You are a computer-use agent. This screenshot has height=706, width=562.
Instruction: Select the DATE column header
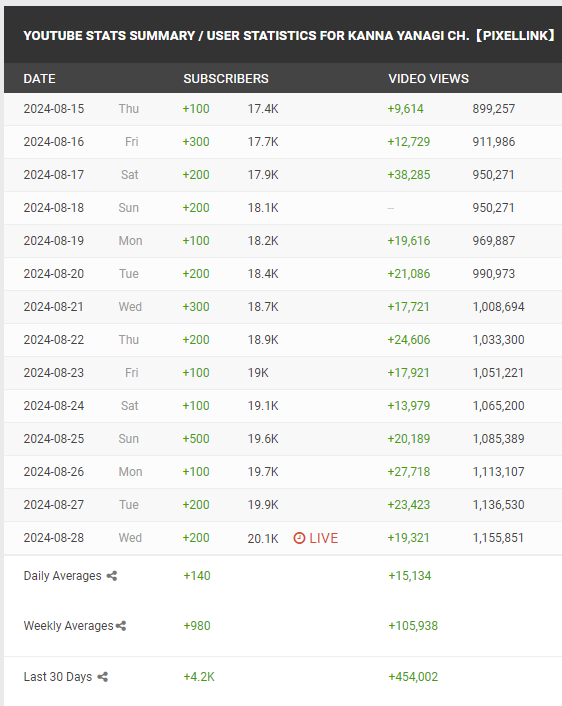click(x=40, y=79)
